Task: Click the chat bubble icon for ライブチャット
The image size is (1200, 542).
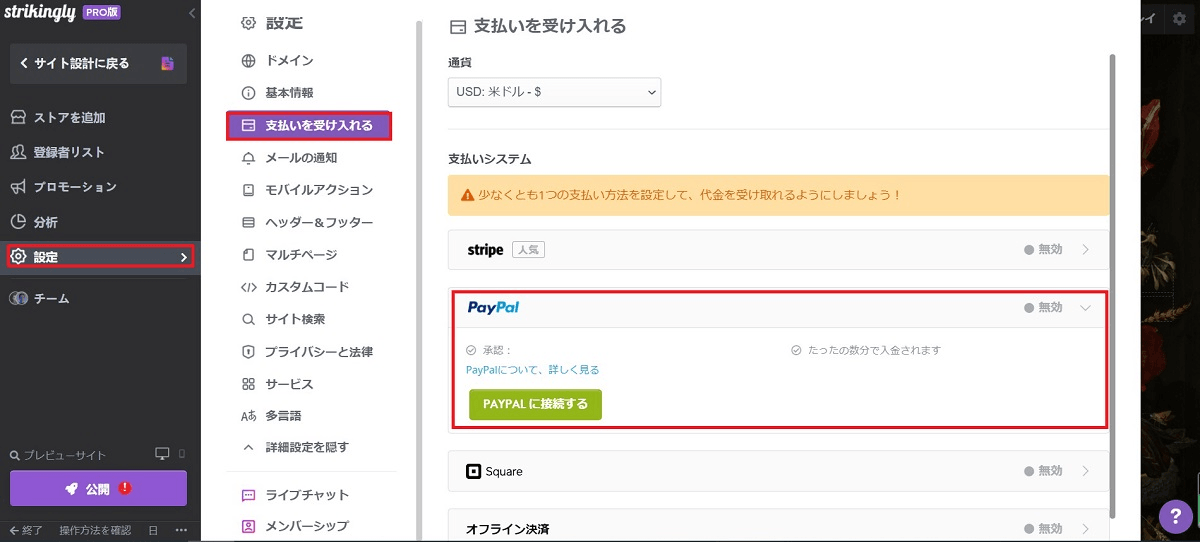Action: (249, 495)
